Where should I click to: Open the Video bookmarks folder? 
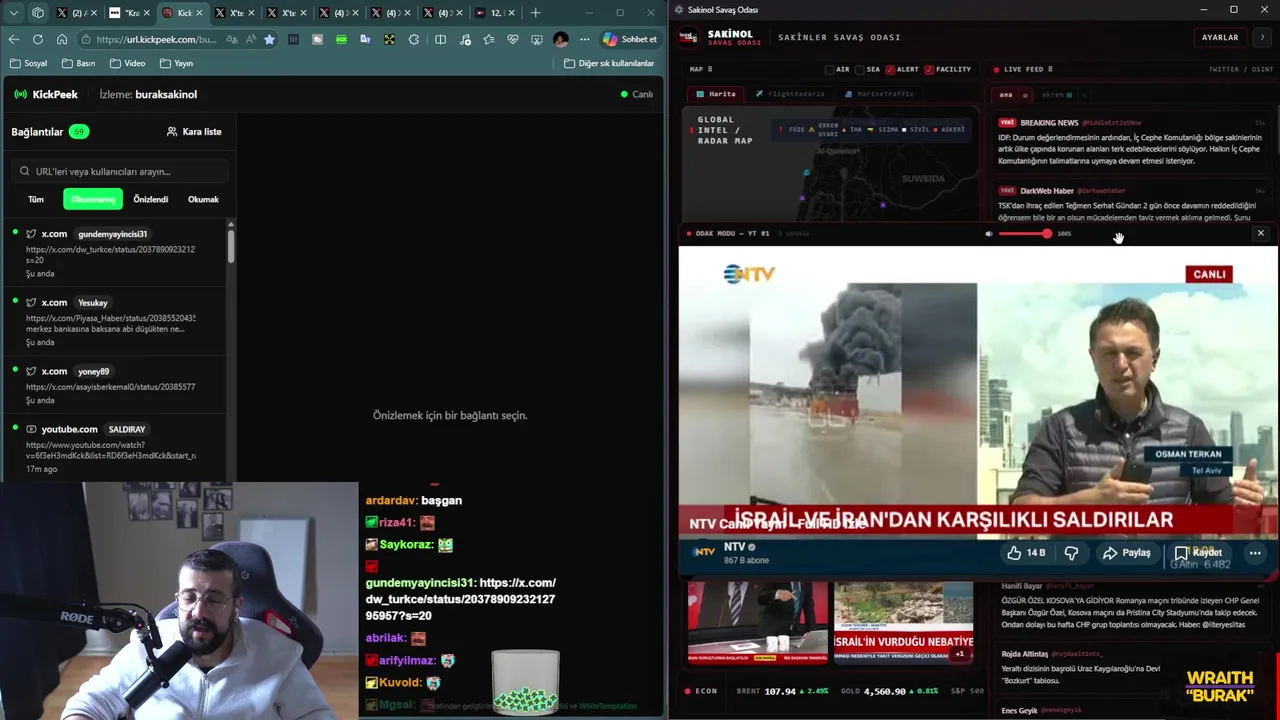pos(127,63)
